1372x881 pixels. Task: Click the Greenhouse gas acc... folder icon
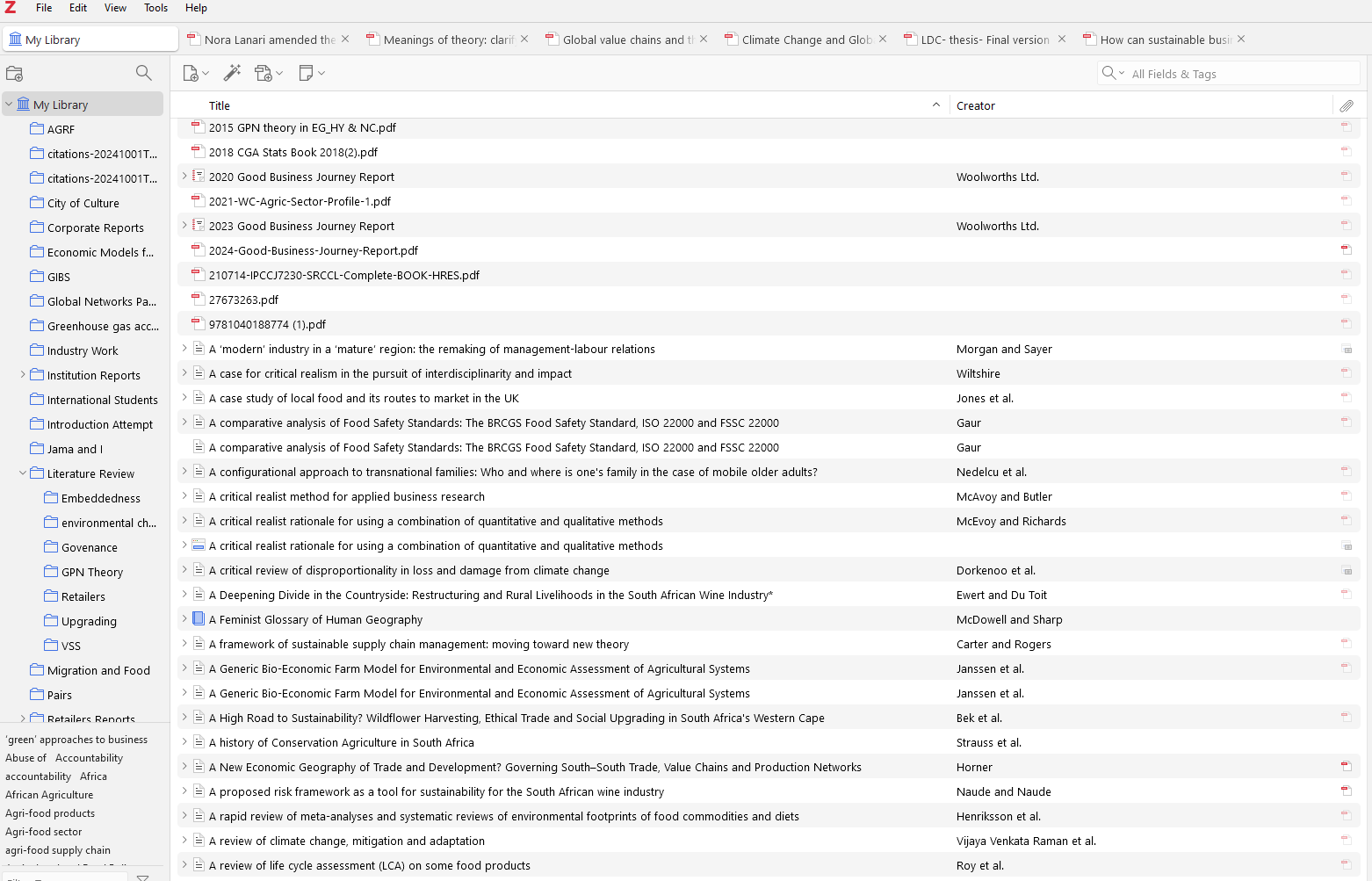(x=37, y=325)
